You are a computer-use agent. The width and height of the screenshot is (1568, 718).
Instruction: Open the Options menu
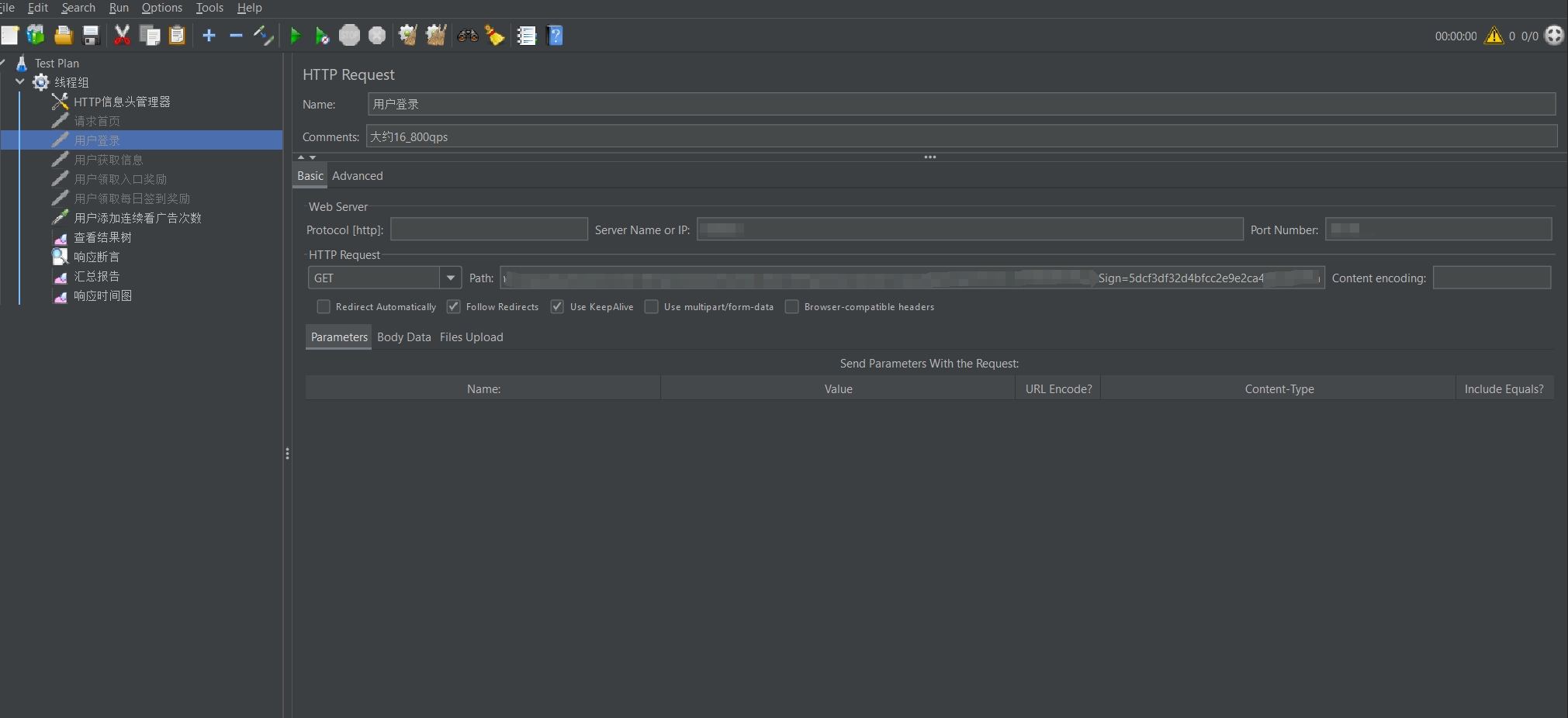click(162, 8)
